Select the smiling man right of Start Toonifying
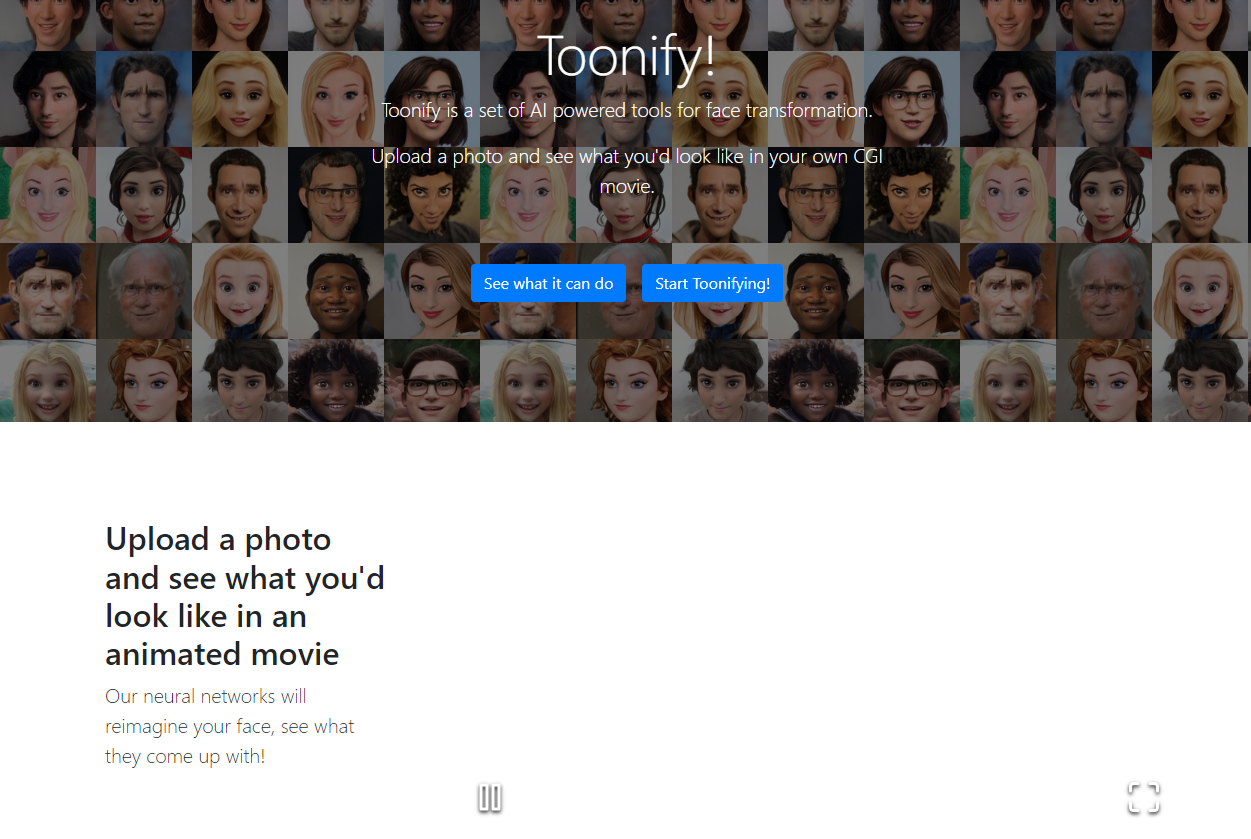The height and width of the screenshot is (839, 1251). click(816, 291)
